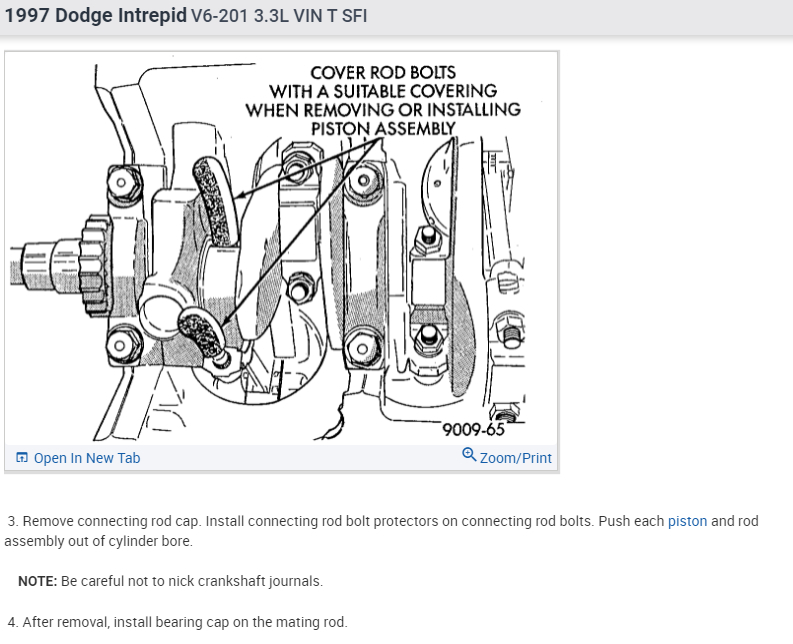
Task: Click the lower covered rod bolt in diagram
Action: 203,334
